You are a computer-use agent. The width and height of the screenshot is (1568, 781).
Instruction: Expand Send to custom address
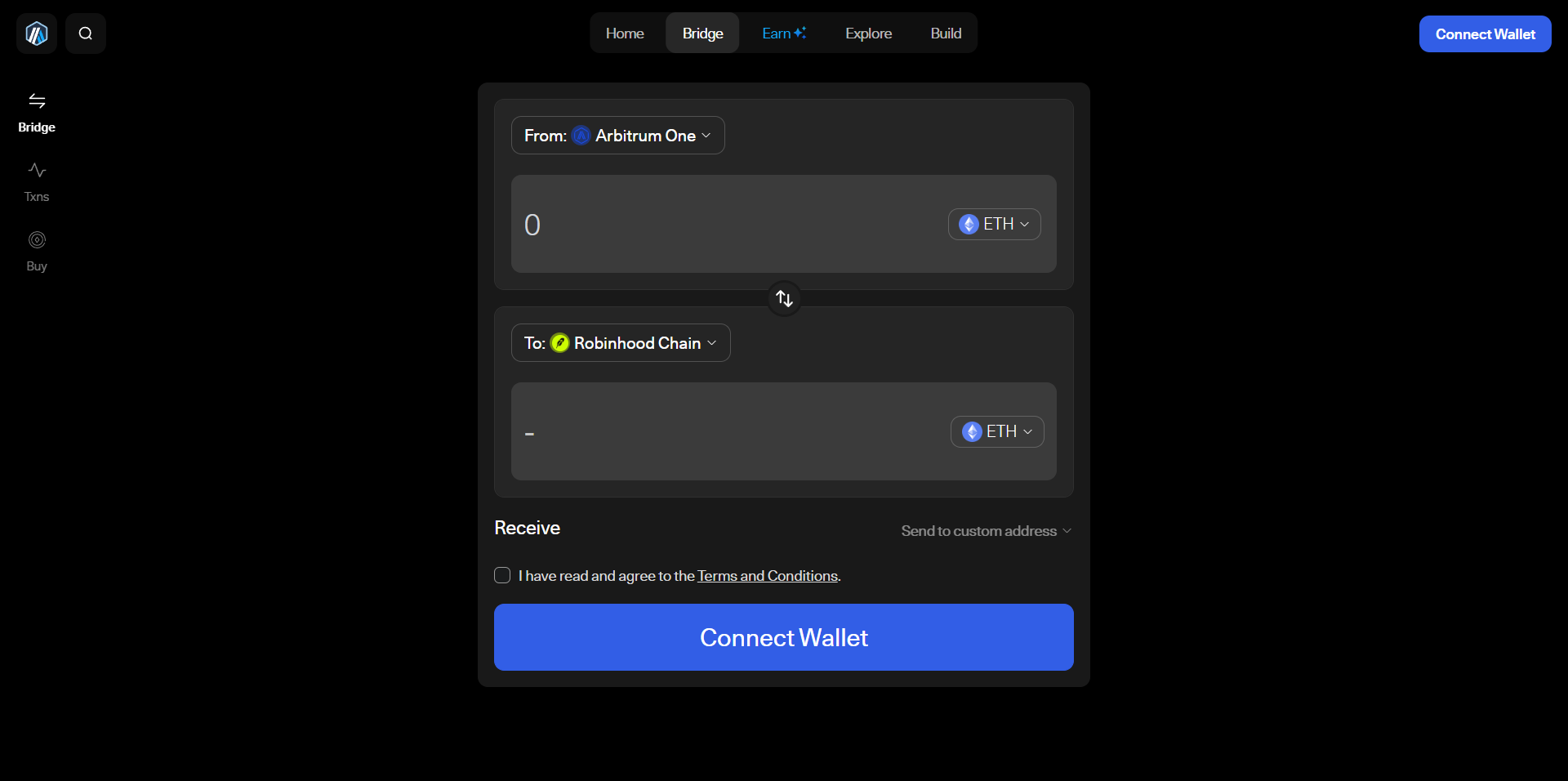[x=986, y=531]
